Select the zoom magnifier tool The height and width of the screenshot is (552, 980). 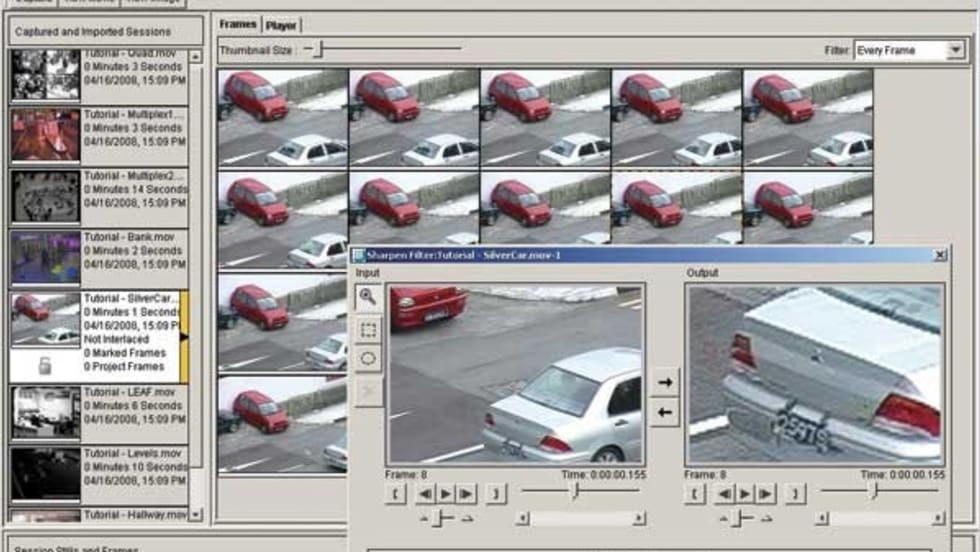367,297
